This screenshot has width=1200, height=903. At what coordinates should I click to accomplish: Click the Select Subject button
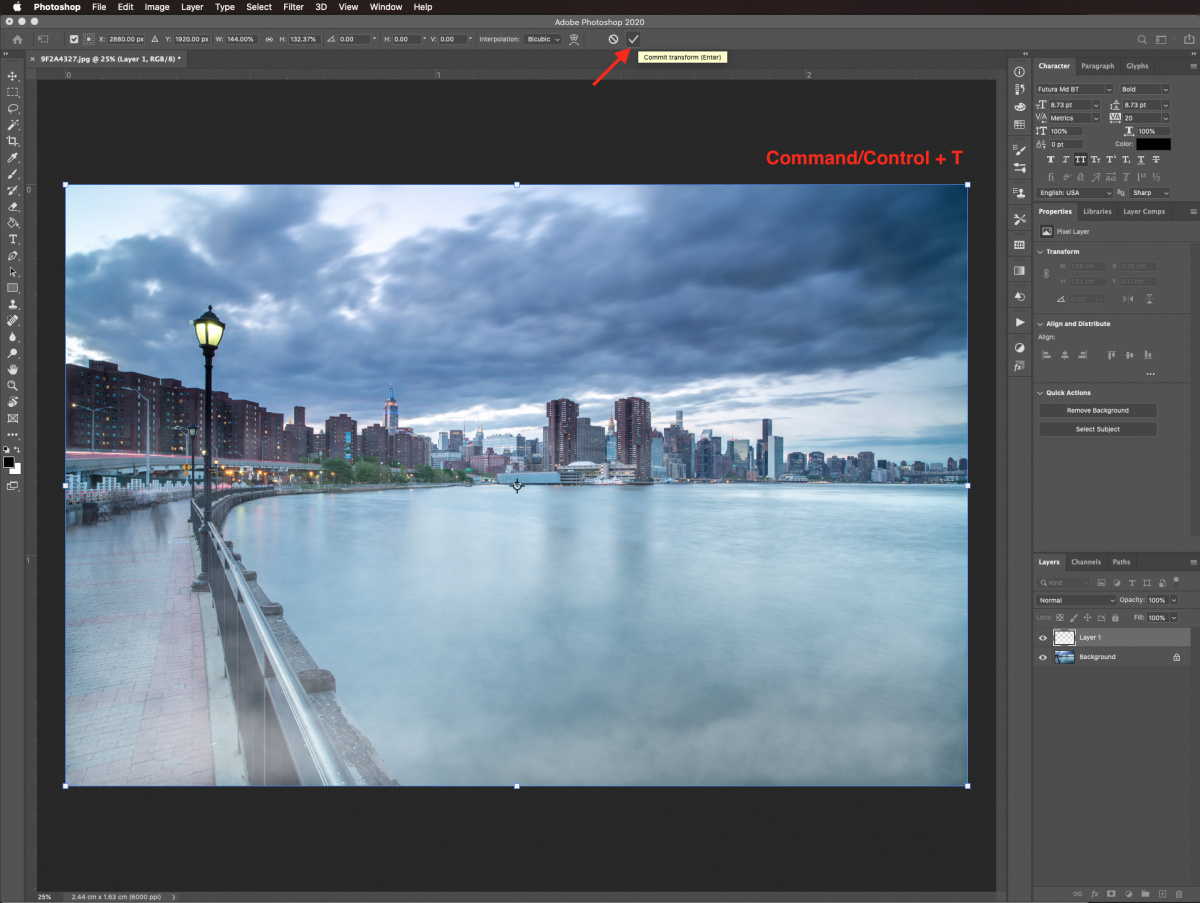point(1097,429)
